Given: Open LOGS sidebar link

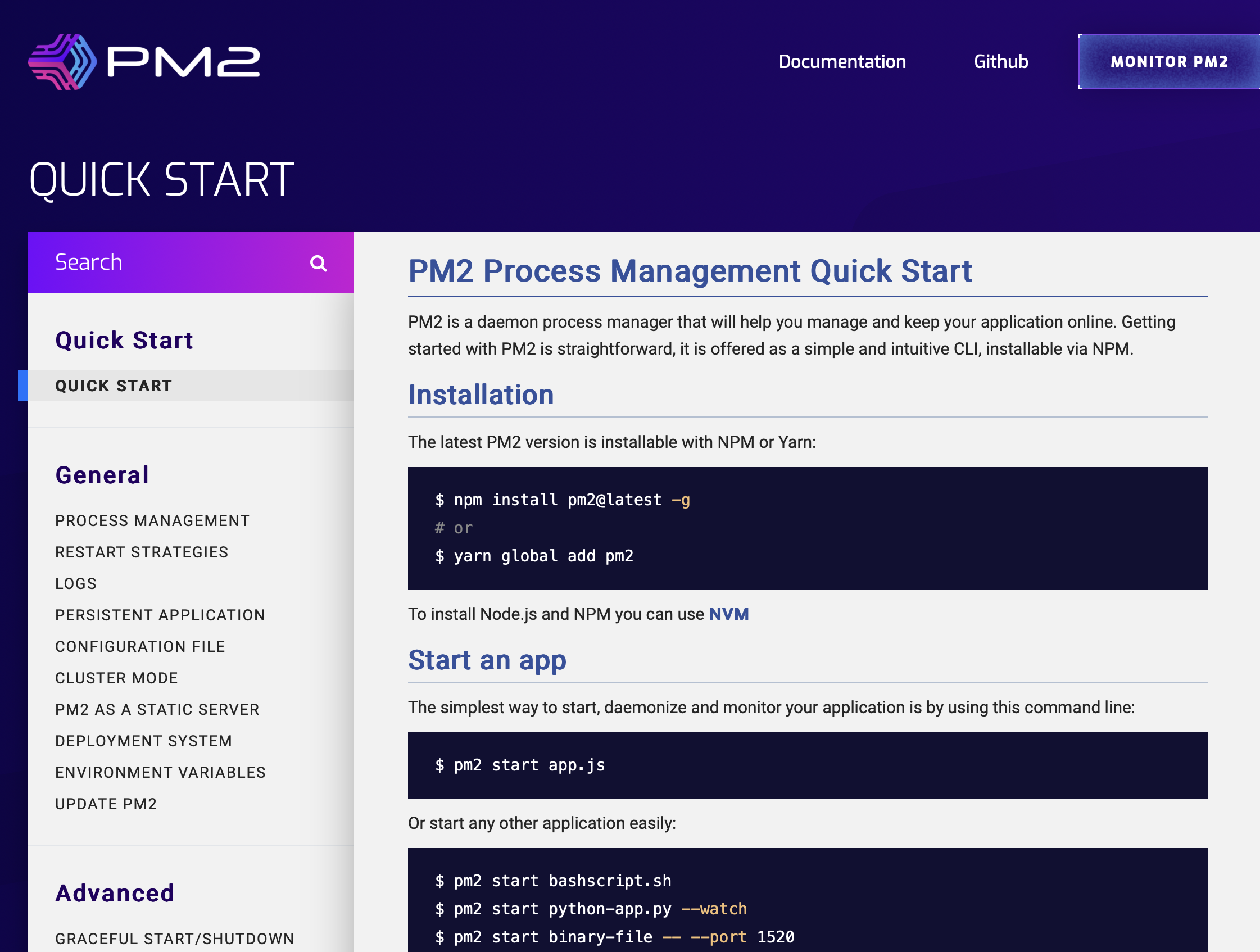Looking at the screenshot, I should 76,583.
